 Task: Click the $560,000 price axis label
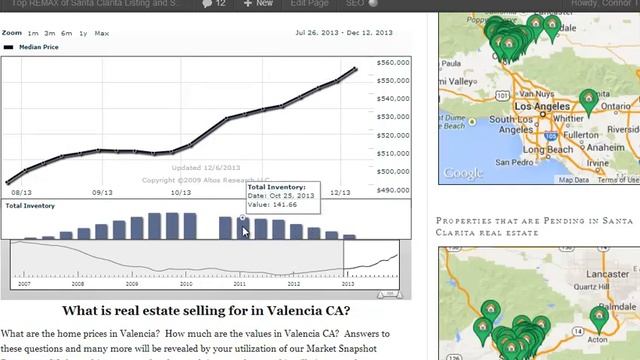(393, 62)
